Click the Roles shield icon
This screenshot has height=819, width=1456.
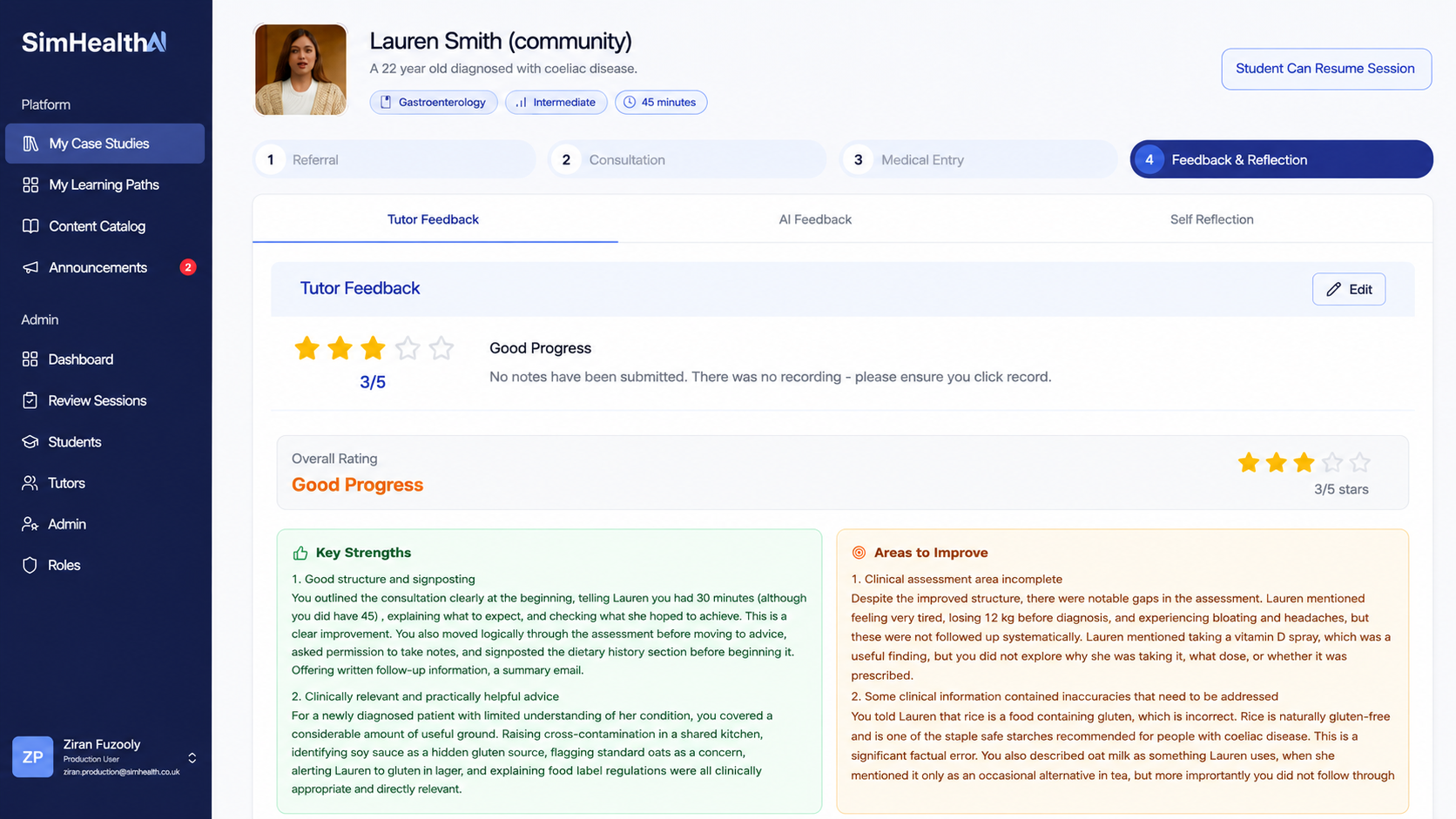(30, 566)
